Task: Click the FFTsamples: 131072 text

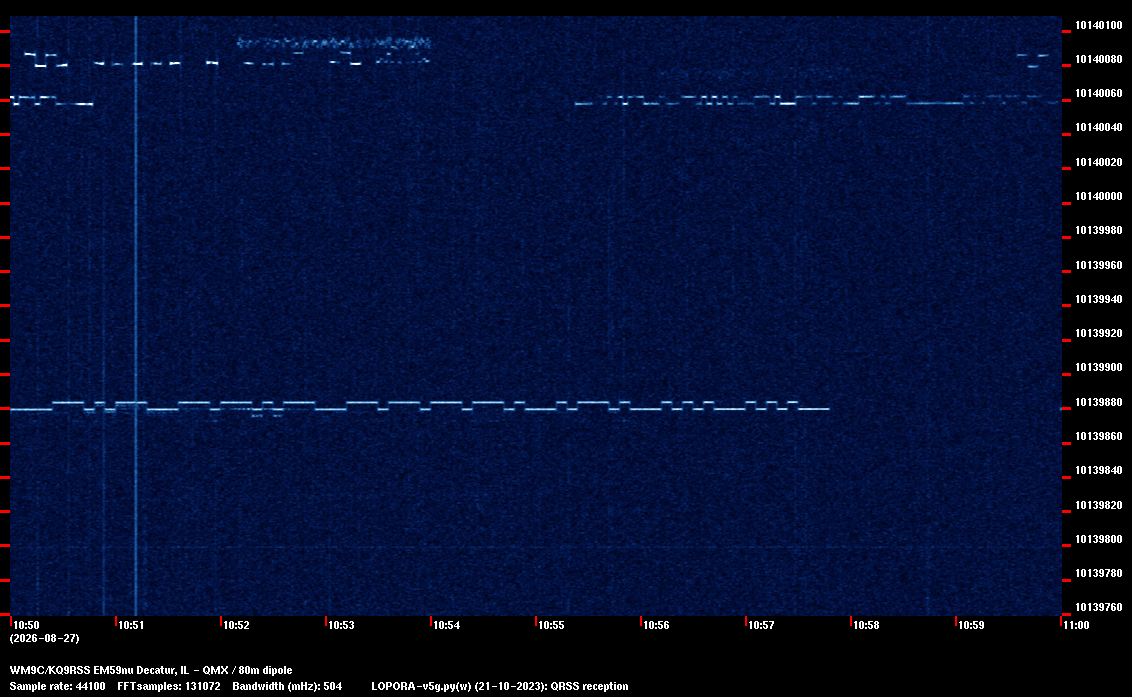Action: 169,686
